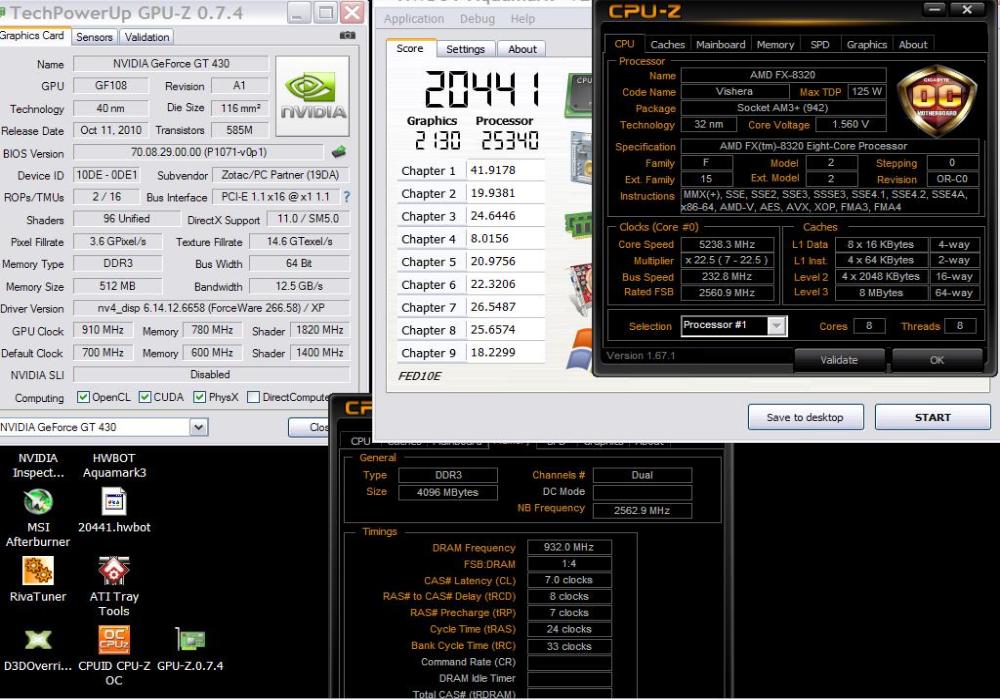Open Settings tab in Aquamark
This screenshot has height=700, width=1000.
pos(465,49)
